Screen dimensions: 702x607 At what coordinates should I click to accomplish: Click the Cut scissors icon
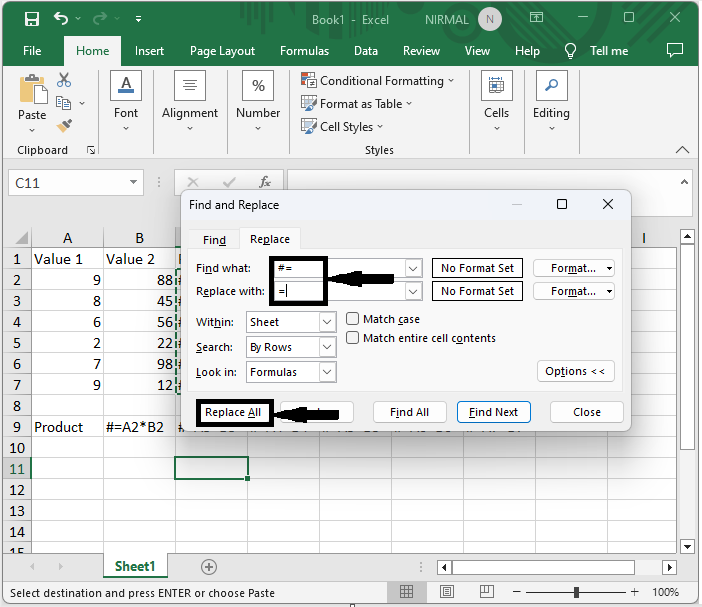(64, 80)
